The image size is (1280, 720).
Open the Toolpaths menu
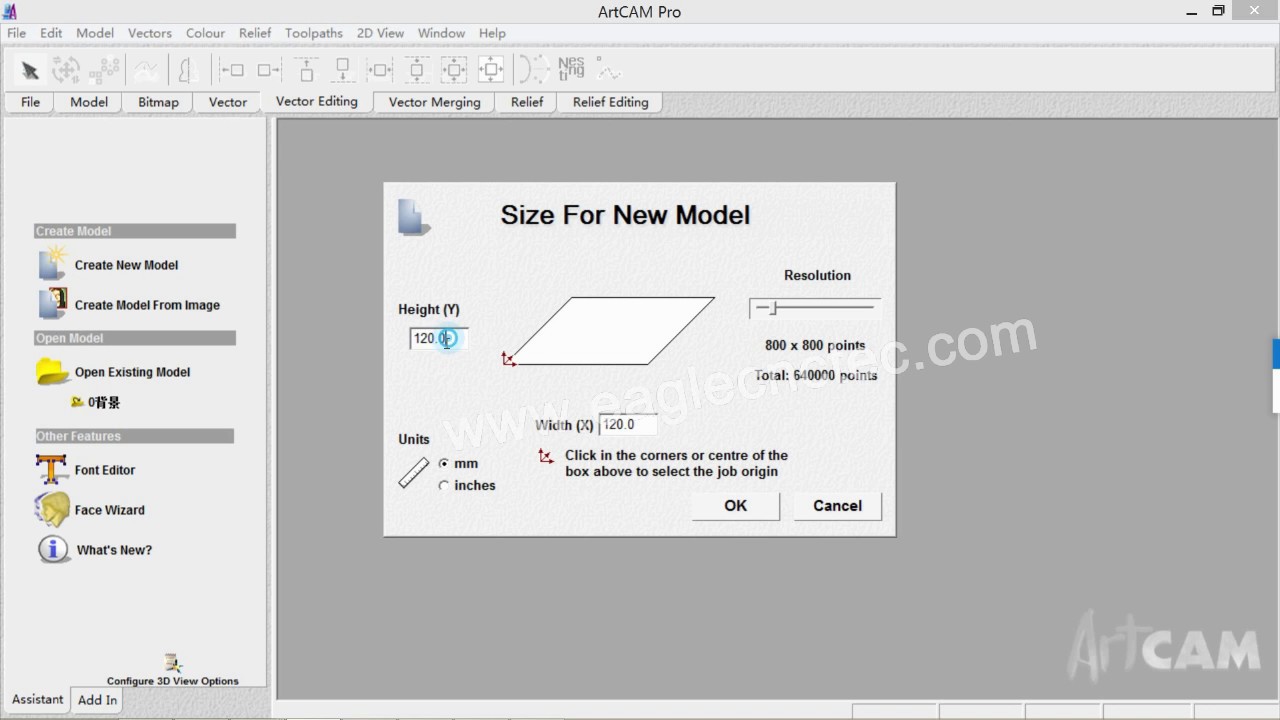314,33
